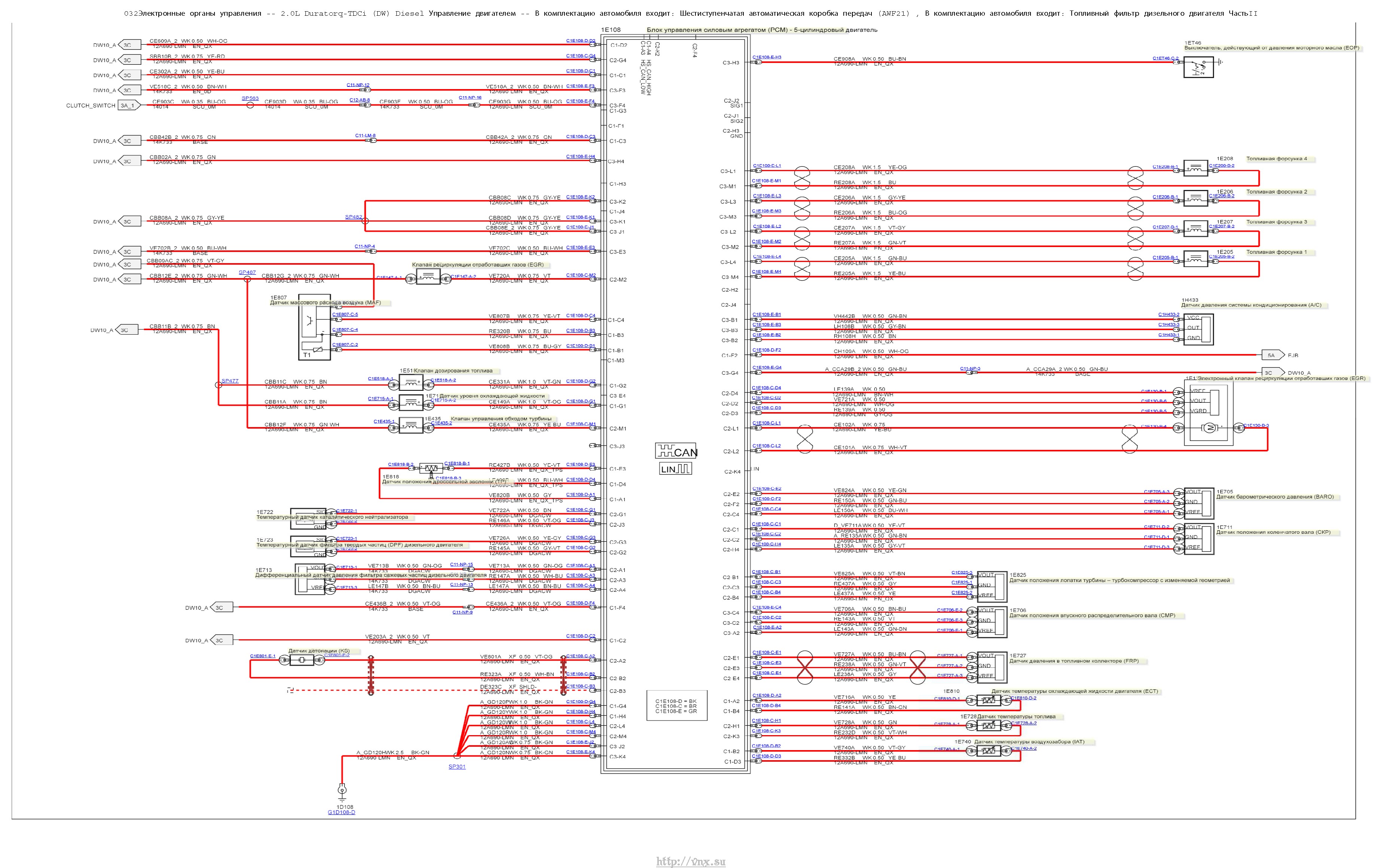Image resolution: width=1382 pixels, height=868 pixels.
Task: Click the knock sensor (KS) symbol
Action: pos(301,660)
